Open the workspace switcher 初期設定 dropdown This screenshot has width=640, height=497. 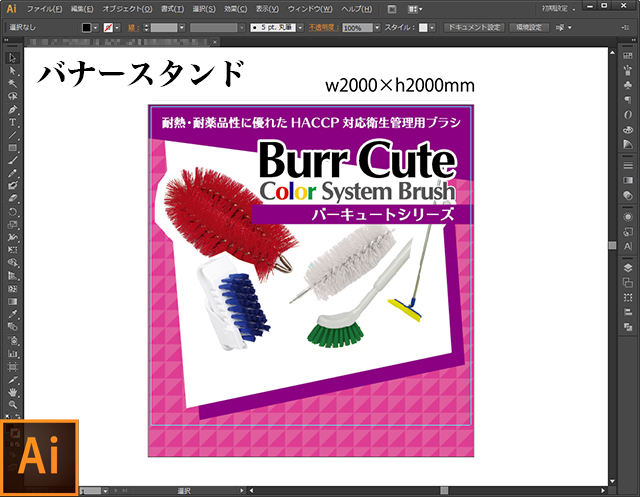[559, 9]
